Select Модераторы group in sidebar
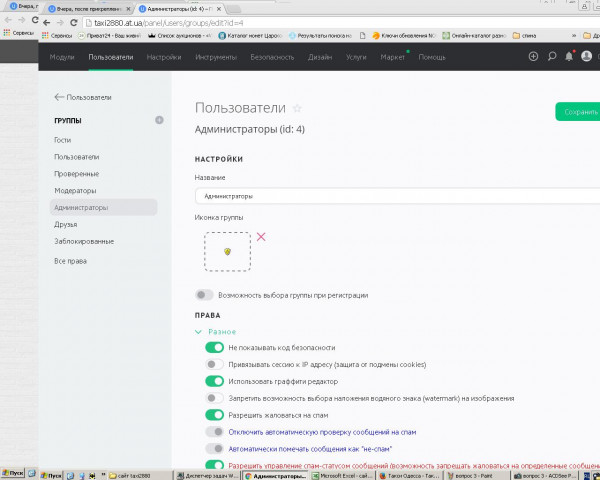 coord(75,190)
